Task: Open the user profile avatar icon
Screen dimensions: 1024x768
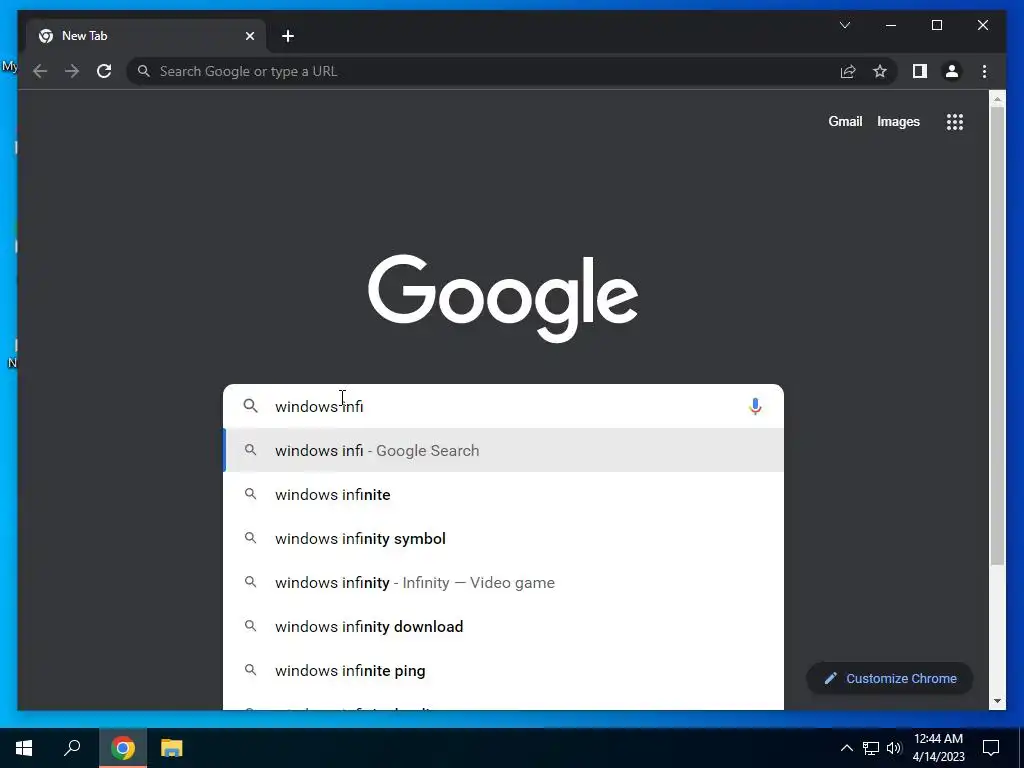Action: 952,71
